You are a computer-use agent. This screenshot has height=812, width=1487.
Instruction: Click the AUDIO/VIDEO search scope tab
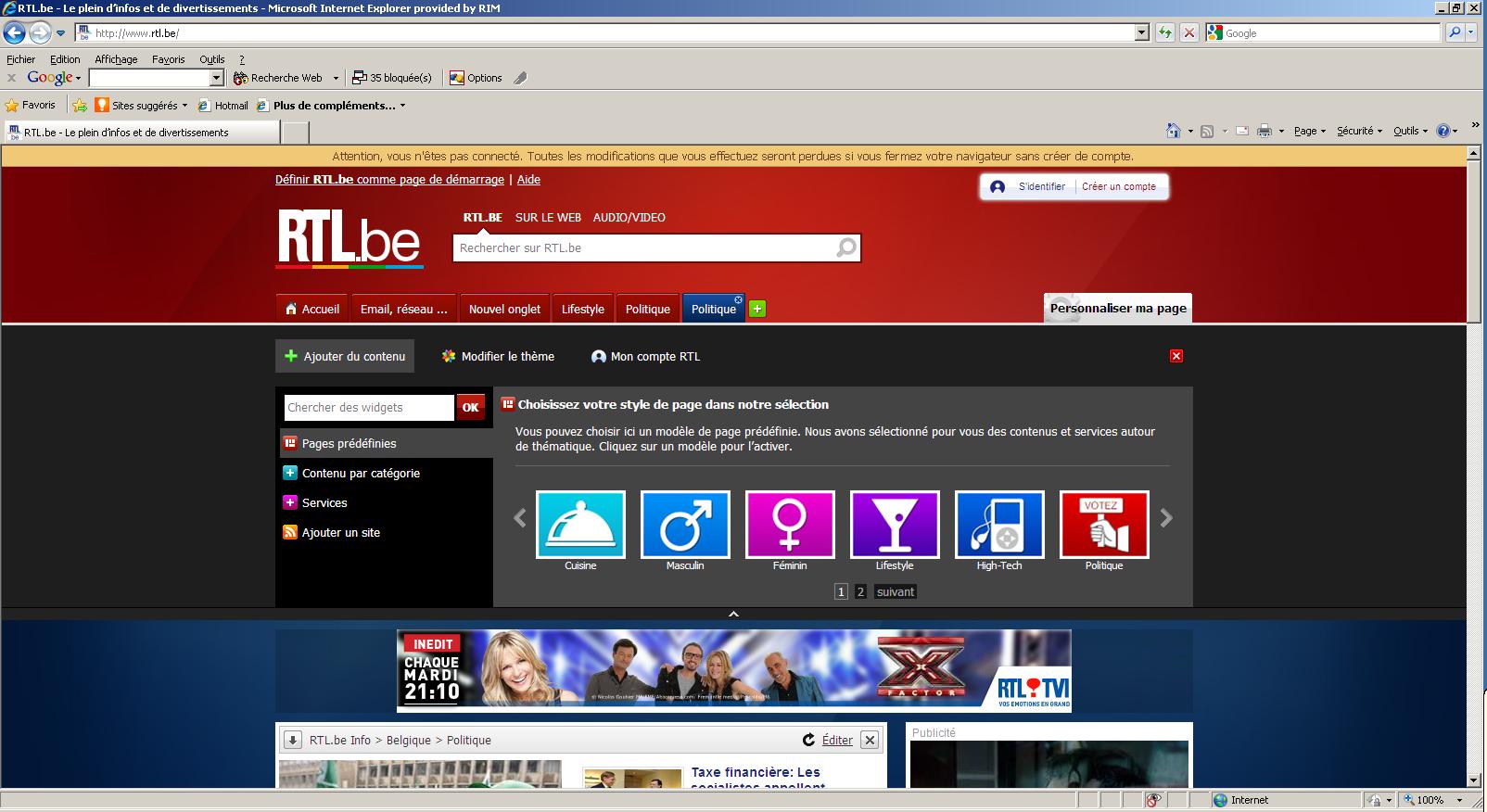point(629,218)
